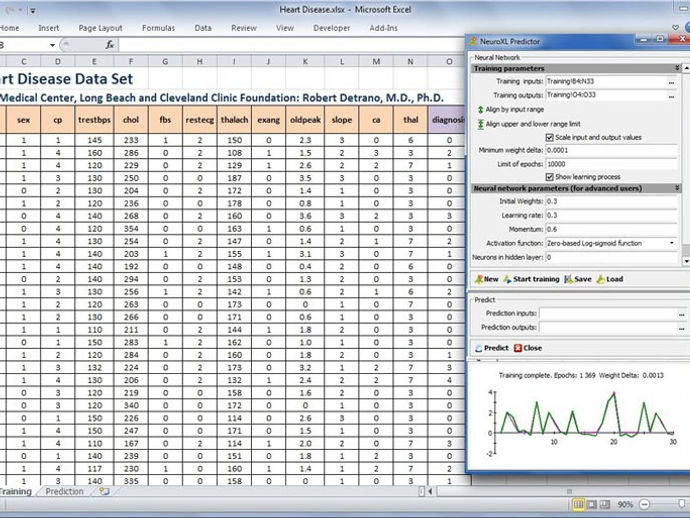This screenshot has height=518, width=690.
Task: Open the Activation function dropdown
Action: click(672, 243)
